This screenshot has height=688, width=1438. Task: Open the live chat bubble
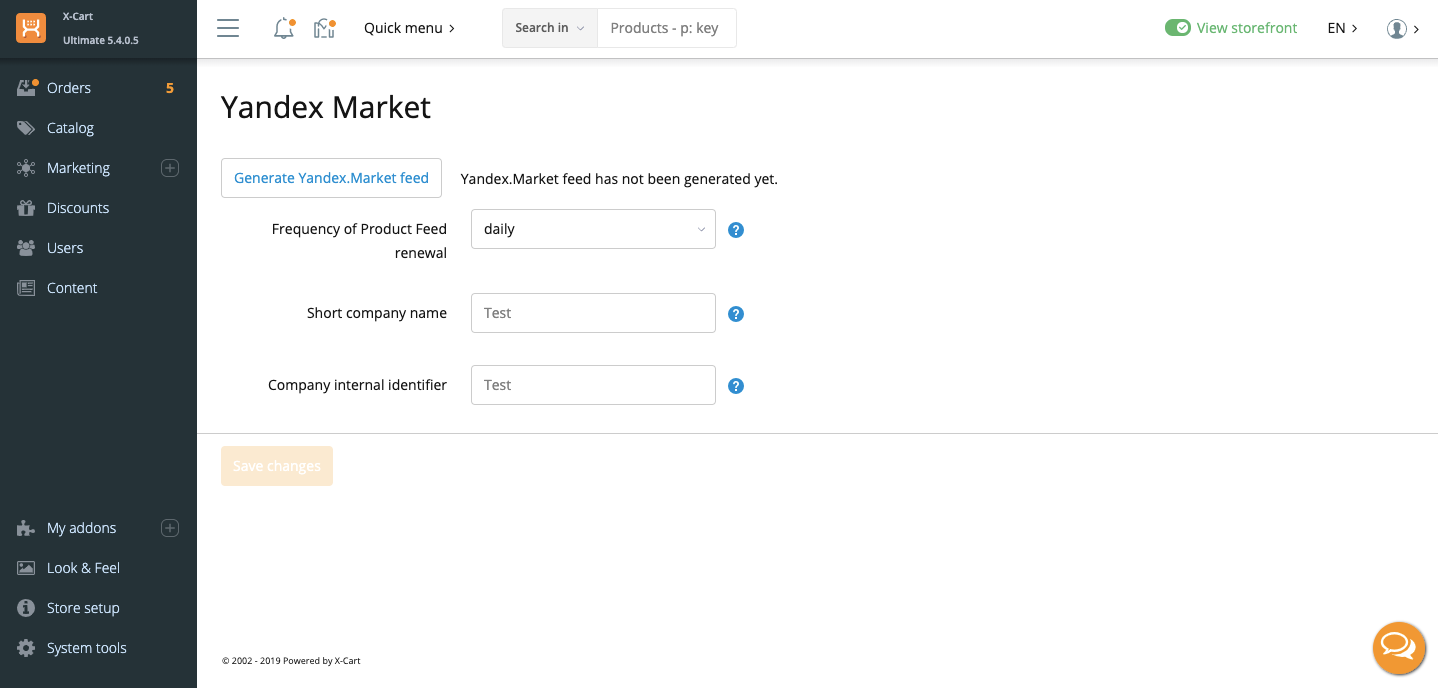(x=1399, y=648)
